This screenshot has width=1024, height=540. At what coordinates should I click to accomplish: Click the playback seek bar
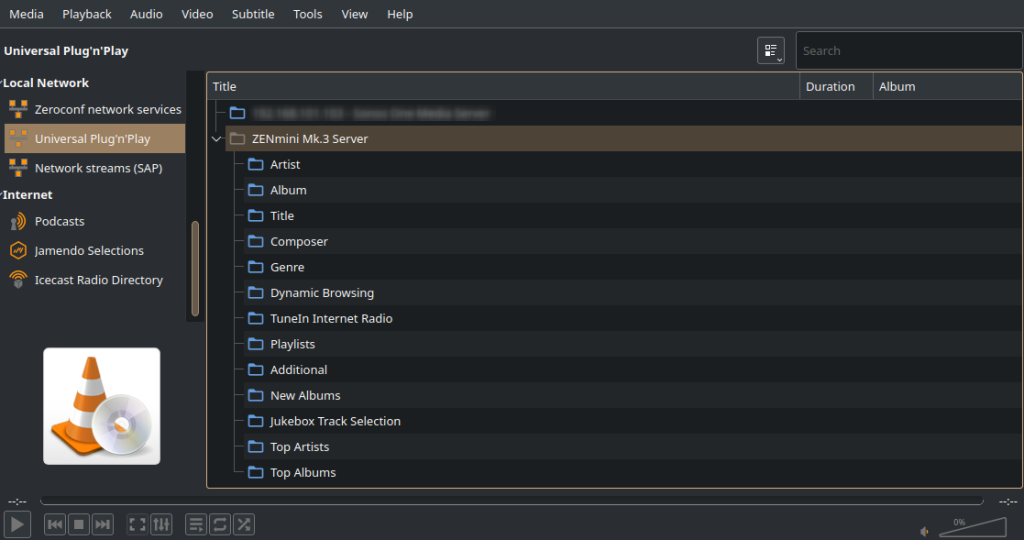pos(512,501)
